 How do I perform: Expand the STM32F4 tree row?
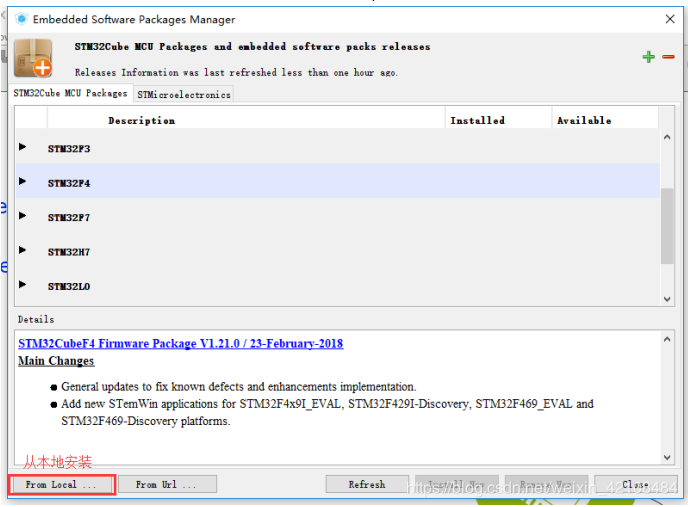pyautogui.click(x=22, y=181)
